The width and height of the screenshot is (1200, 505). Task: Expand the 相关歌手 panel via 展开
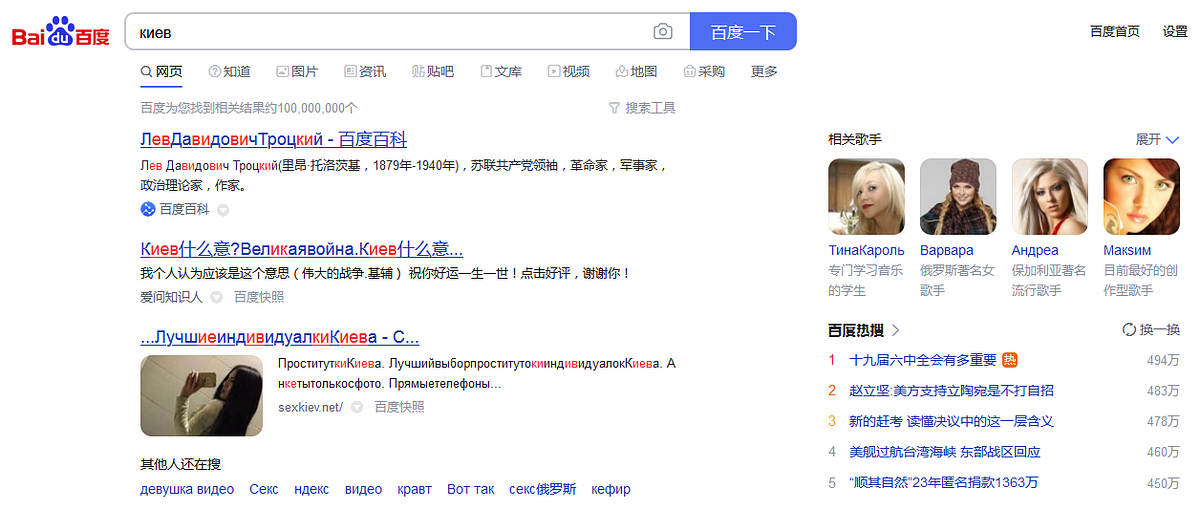tap(1158, 139)
